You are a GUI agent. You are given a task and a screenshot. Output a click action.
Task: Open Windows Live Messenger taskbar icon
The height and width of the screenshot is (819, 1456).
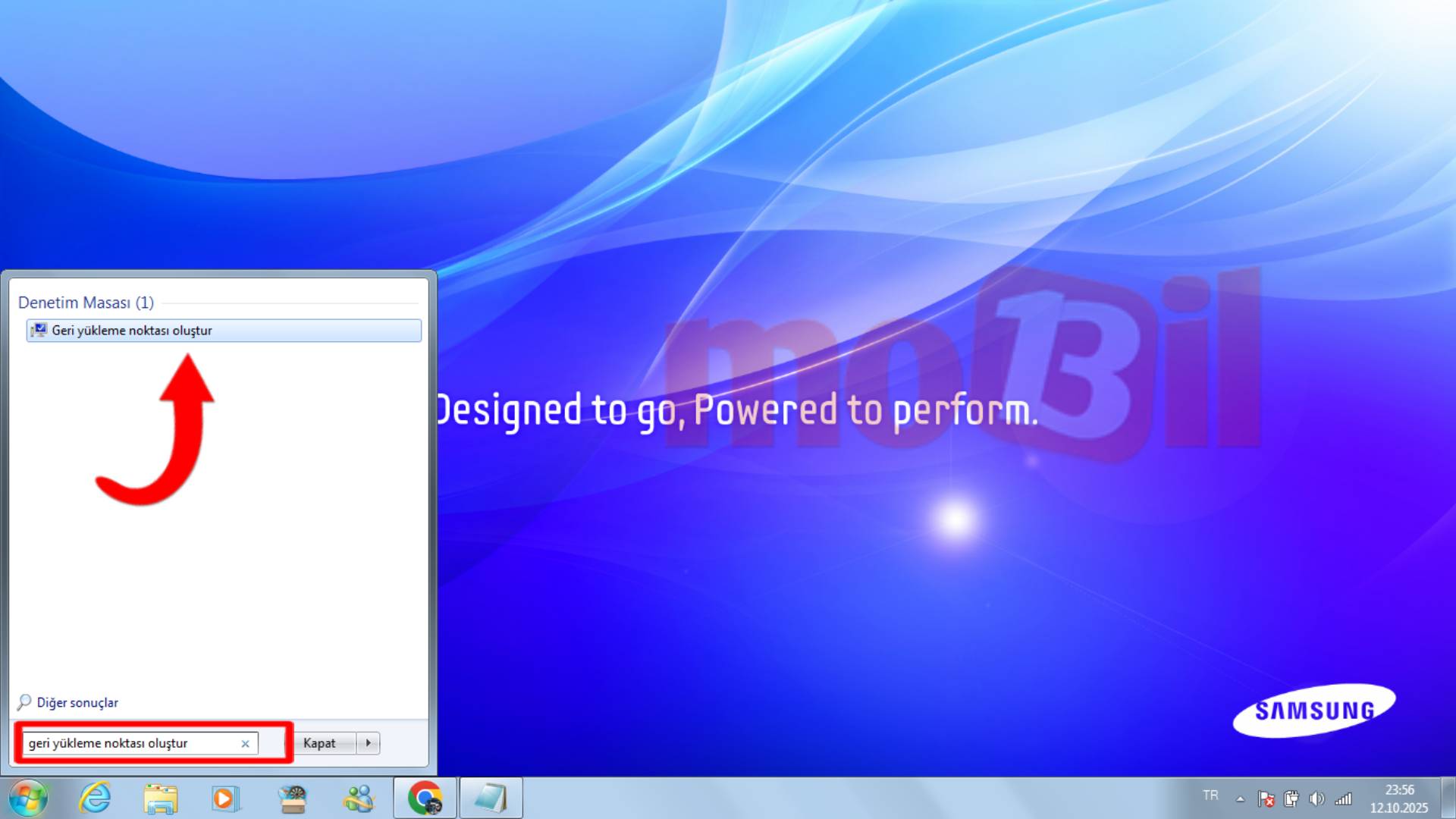(359, 799)
